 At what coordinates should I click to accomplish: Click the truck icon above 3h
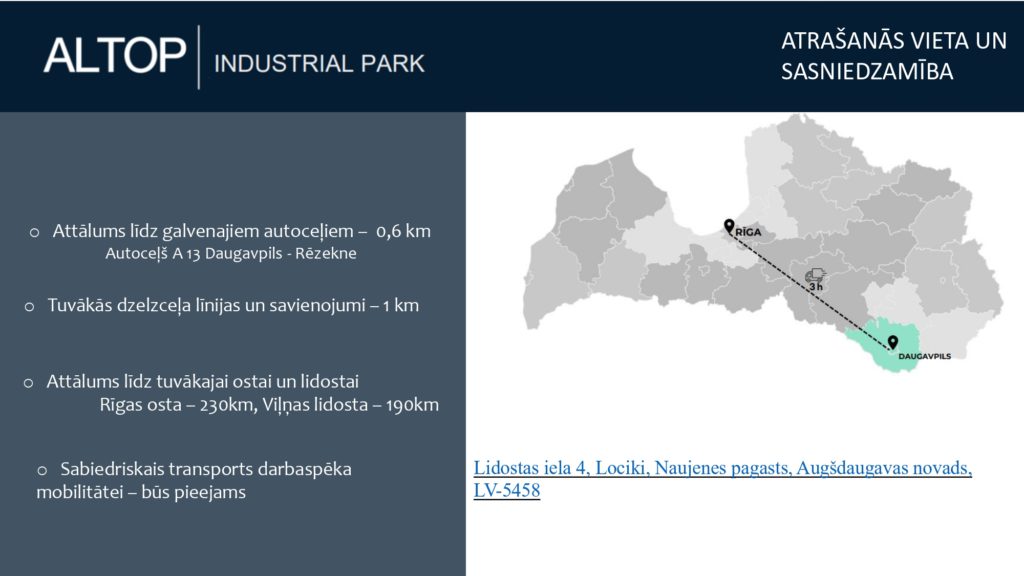tap(815, 273)
